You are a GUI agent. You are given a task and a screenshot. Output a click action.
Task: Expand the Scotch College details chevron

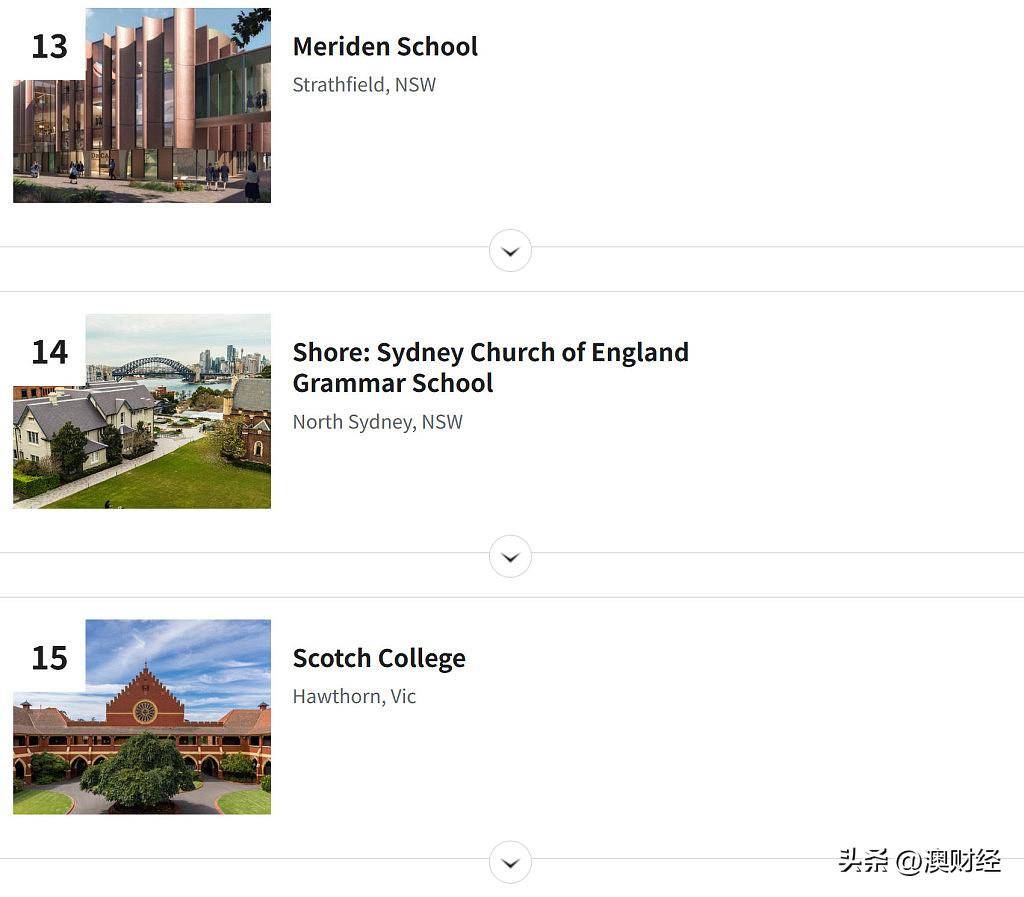tap(510, 862)
